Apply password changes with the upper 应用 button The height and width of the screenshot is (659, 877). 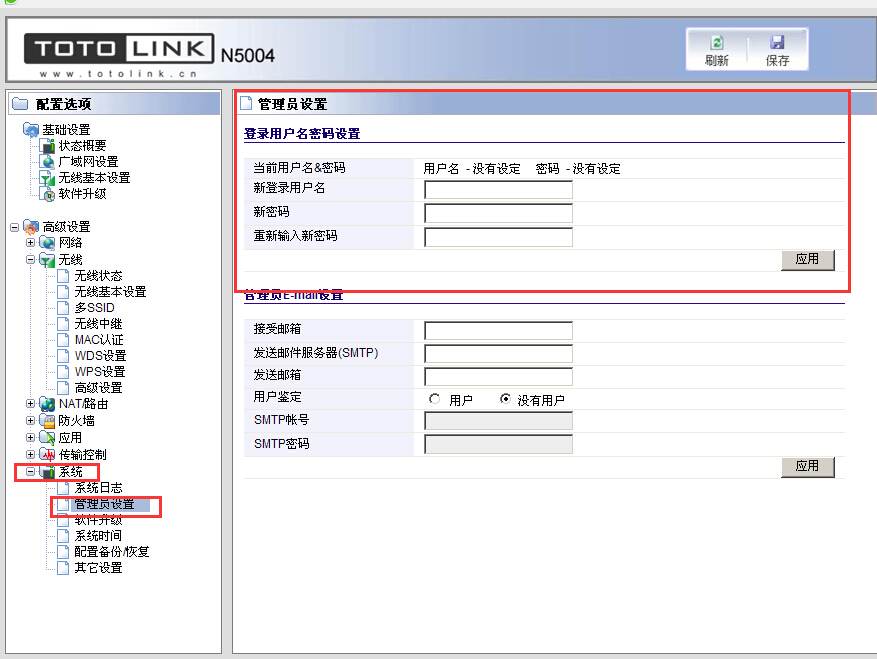pyautogui.click(x=807, y=259)
